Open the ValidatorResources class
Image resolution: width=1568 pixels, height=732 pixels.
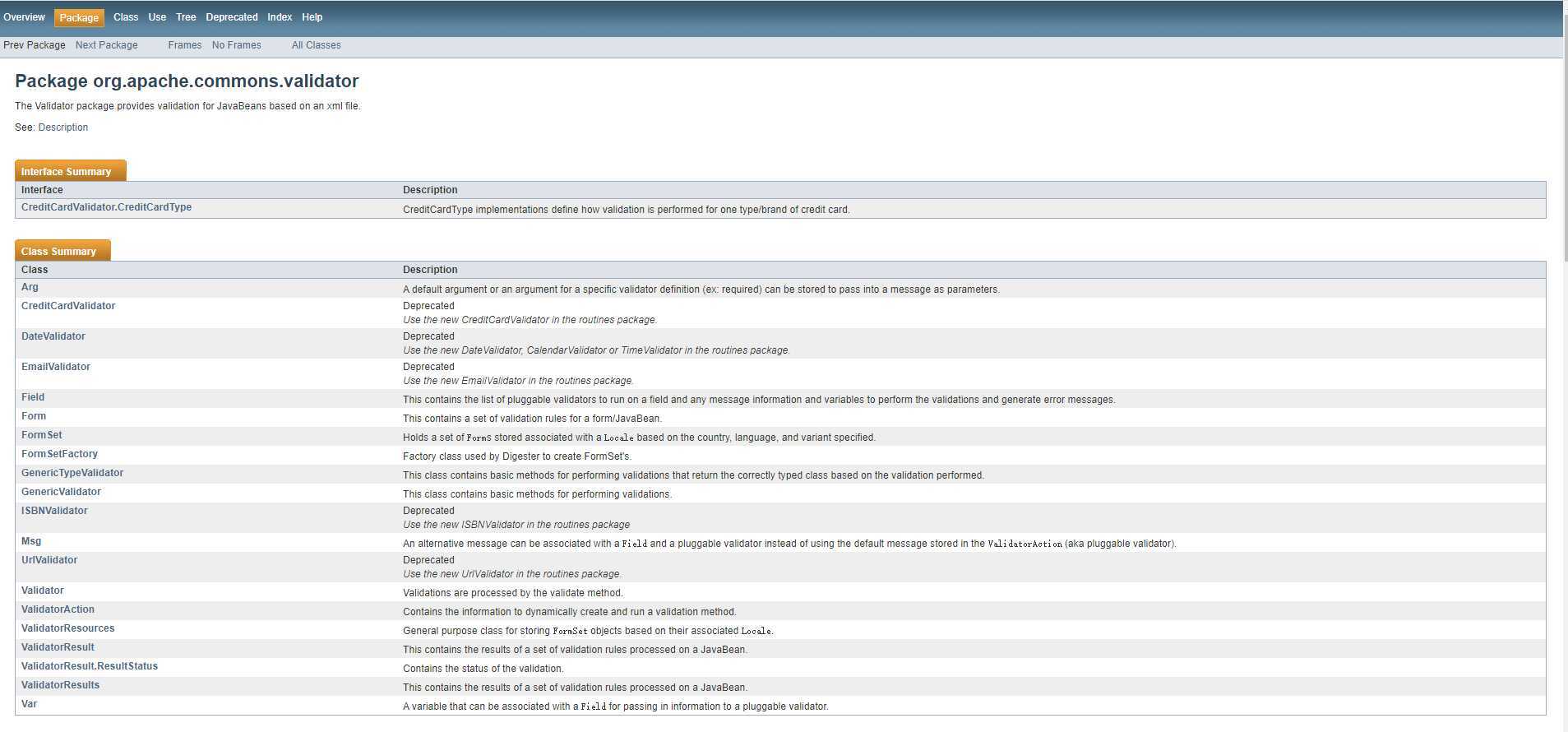68,628
